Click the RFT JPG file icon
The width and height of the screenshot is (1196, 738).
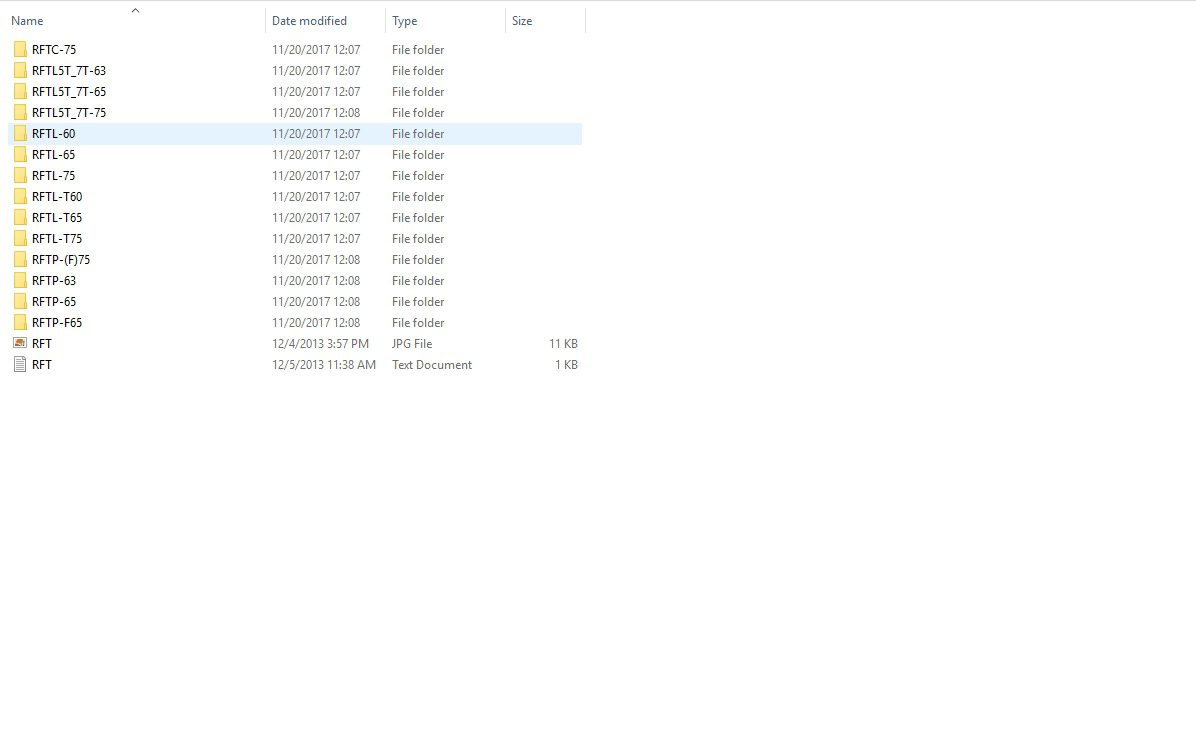(x=20, y=344)
